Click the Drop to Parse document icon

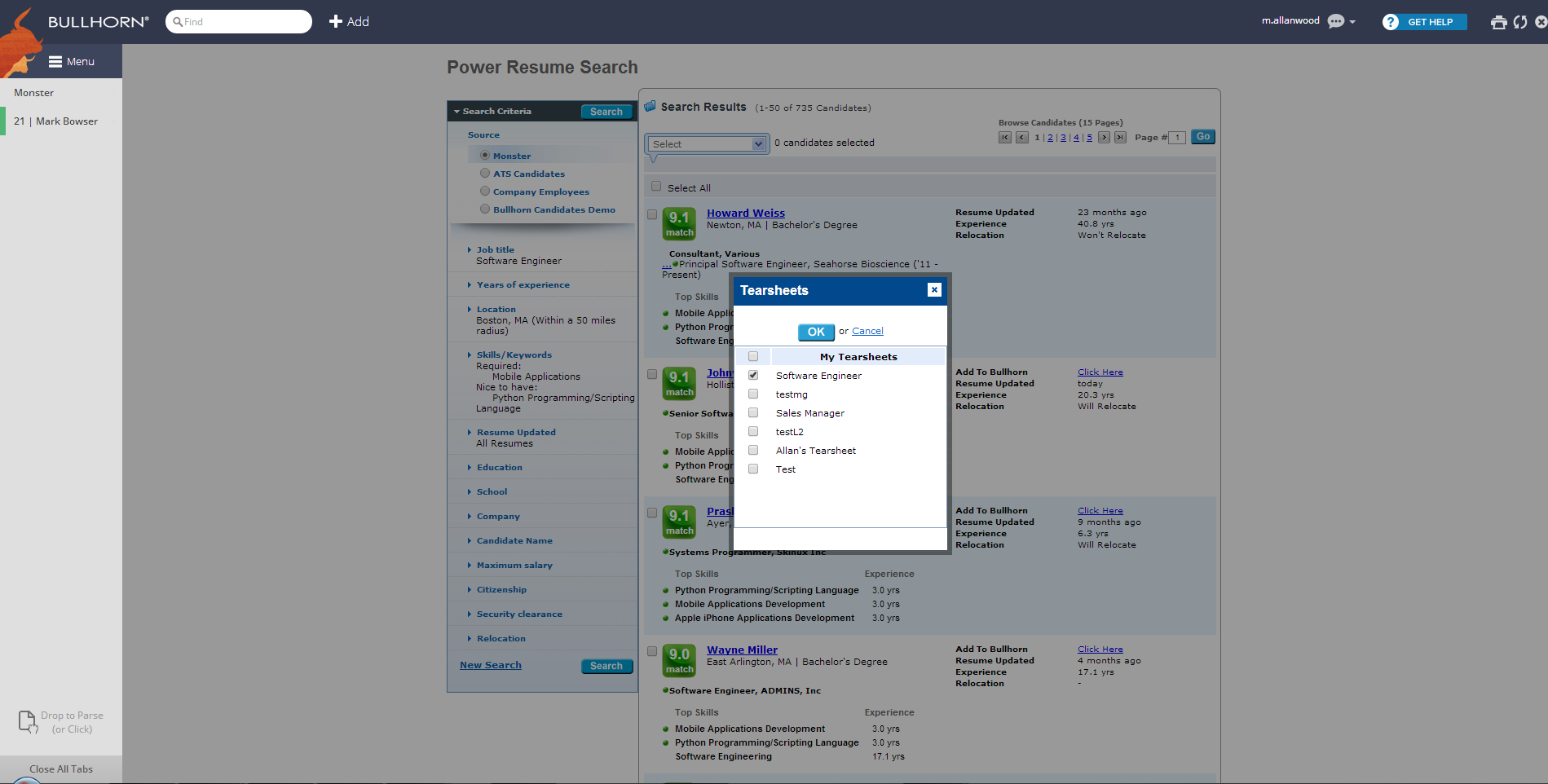tap(28, 721)
